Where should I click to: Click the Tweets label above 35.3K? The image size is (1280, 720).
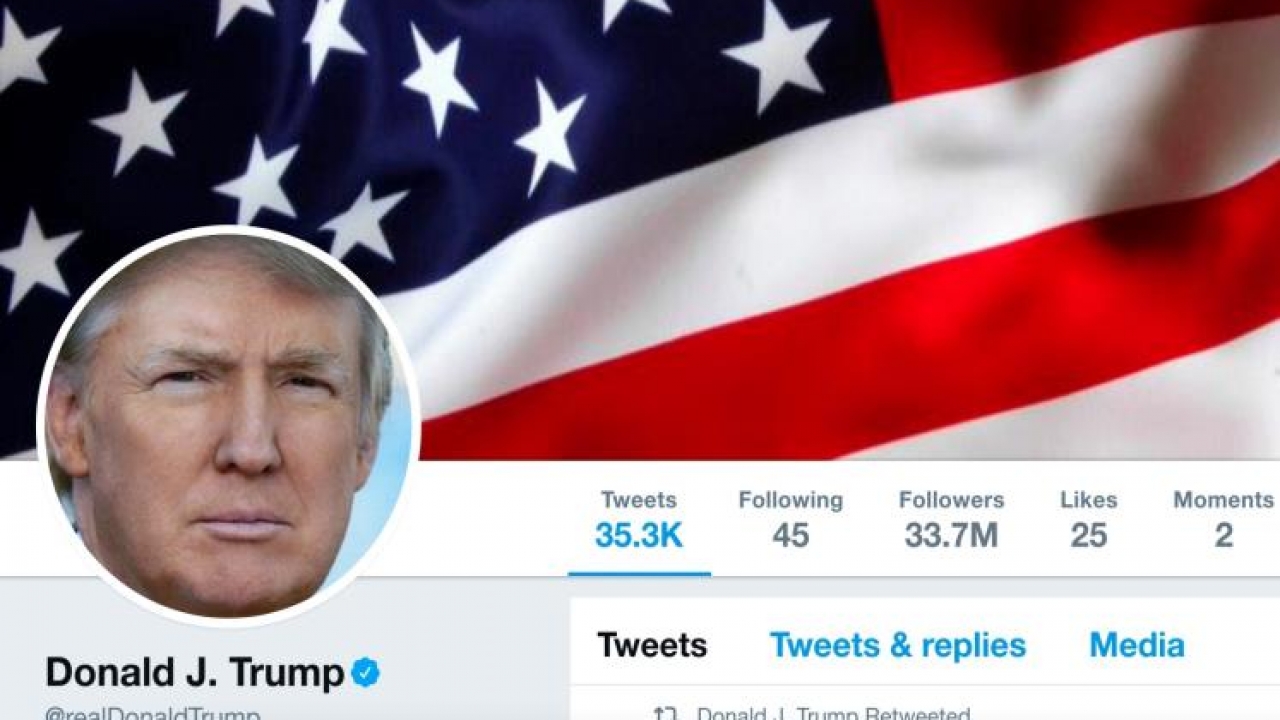pos(639,500)
